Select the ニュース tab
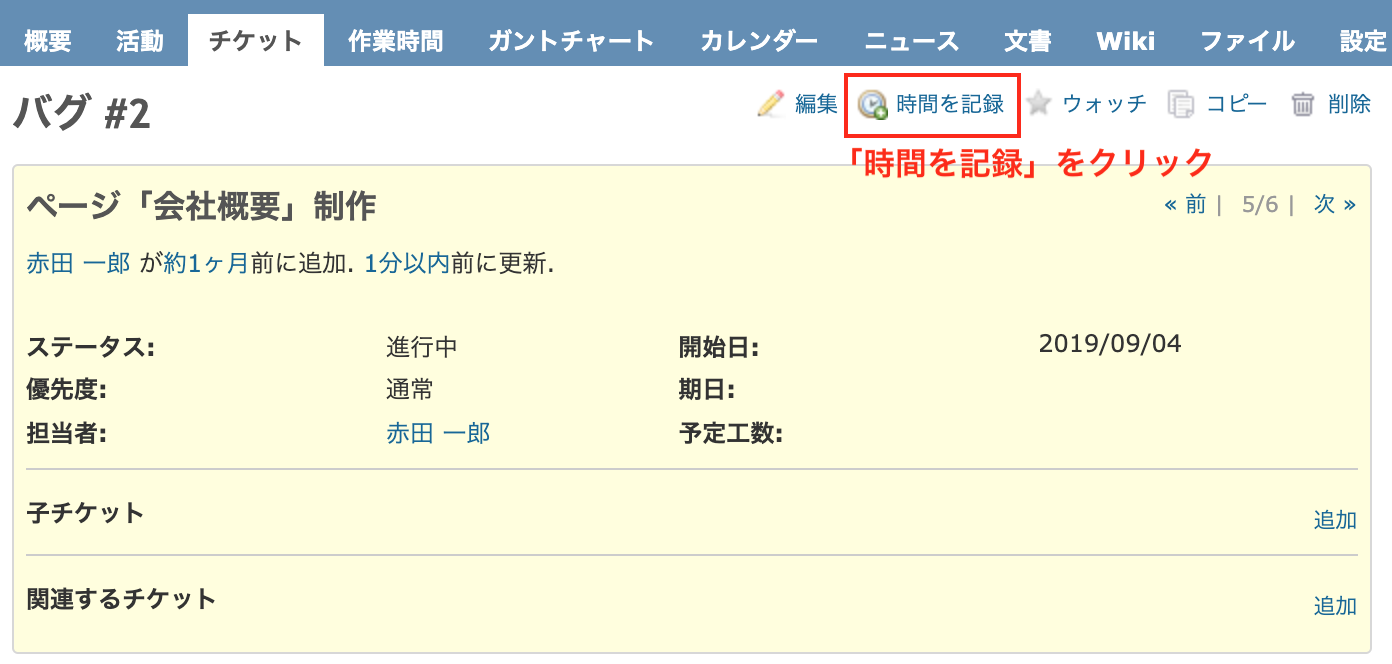 (912, 41)
